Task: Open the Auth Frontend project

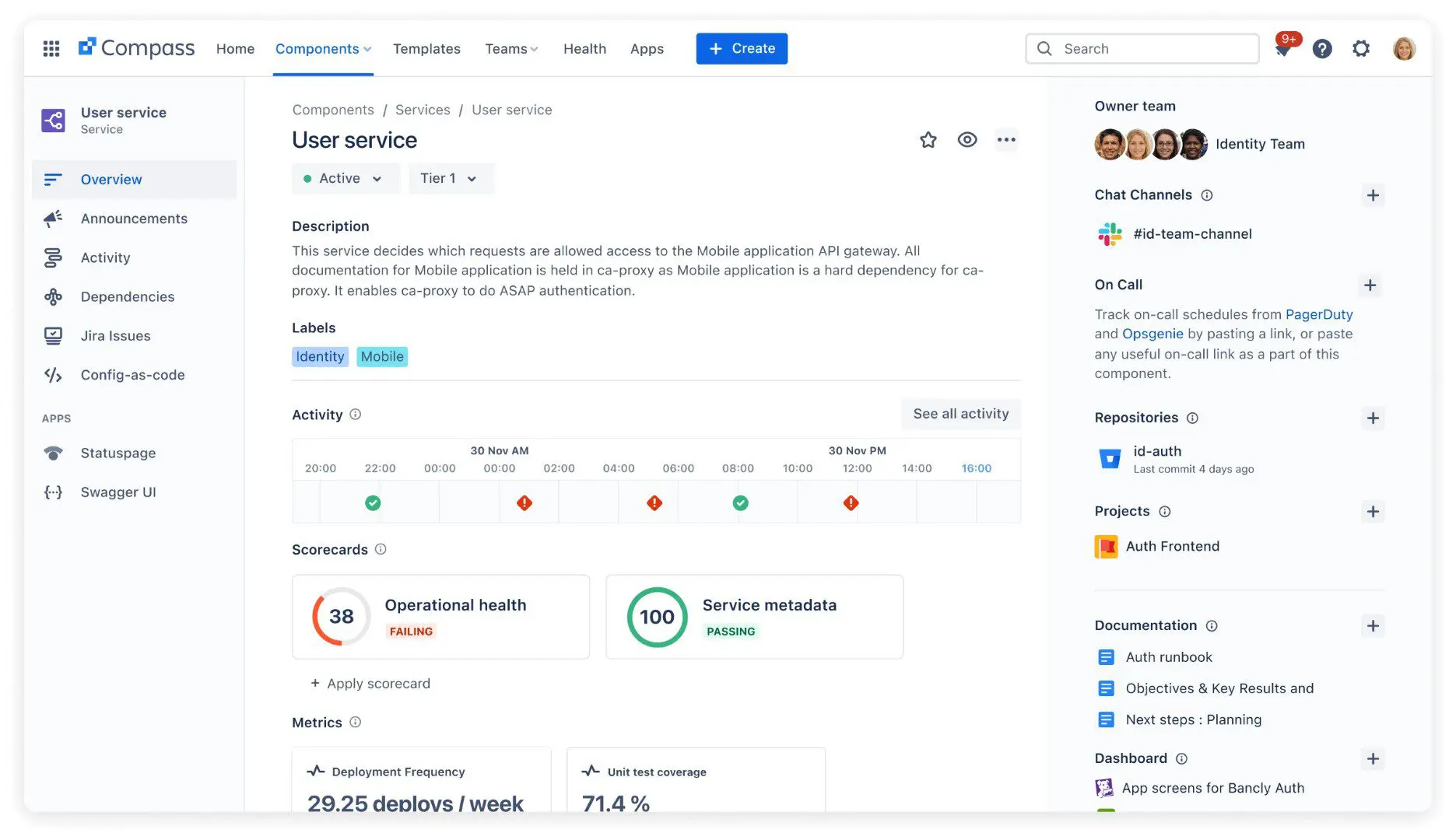Action: [1158, 546]
